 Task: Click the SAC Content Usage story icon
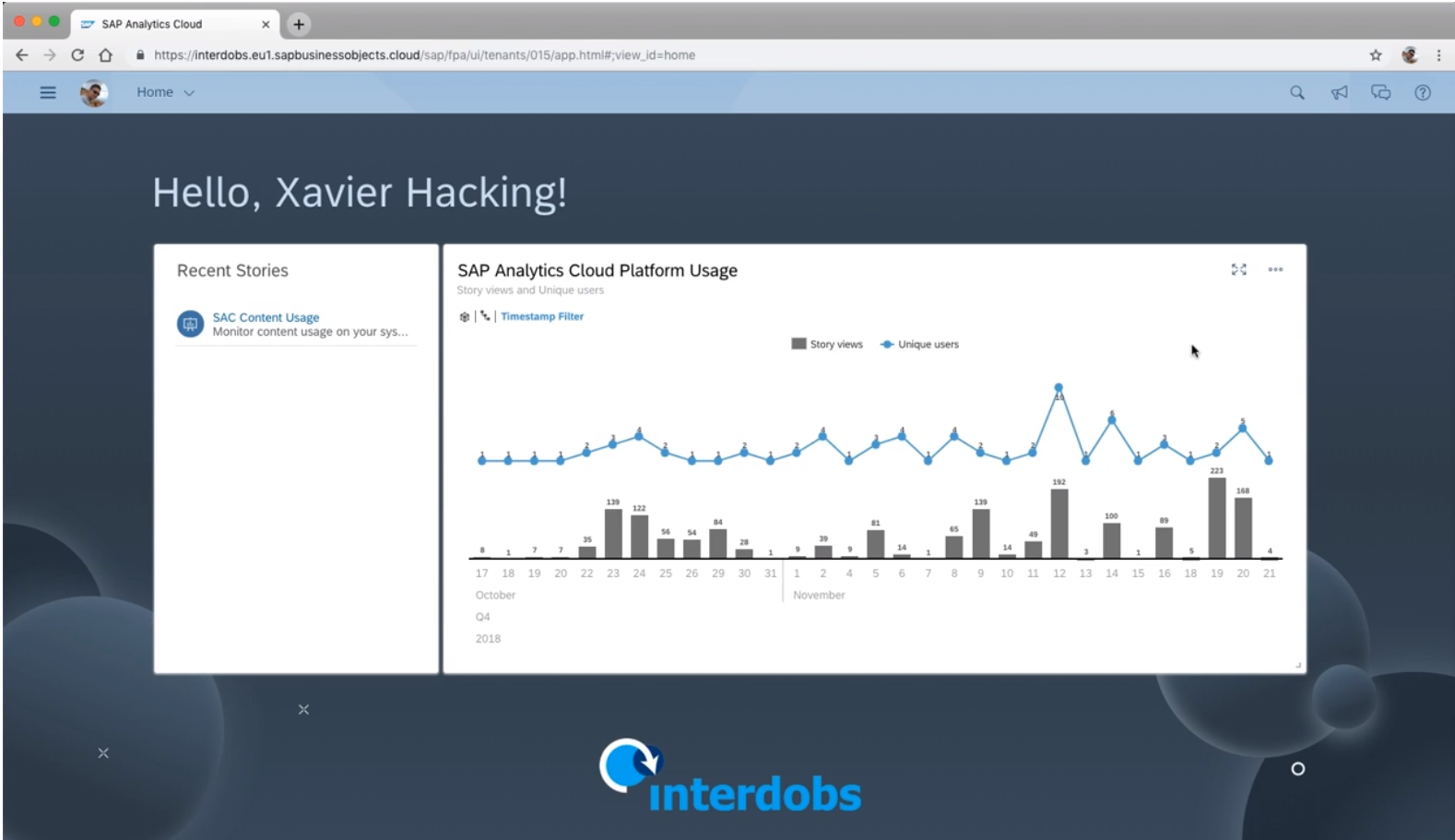pyautogui.click(x=190, y=324)
